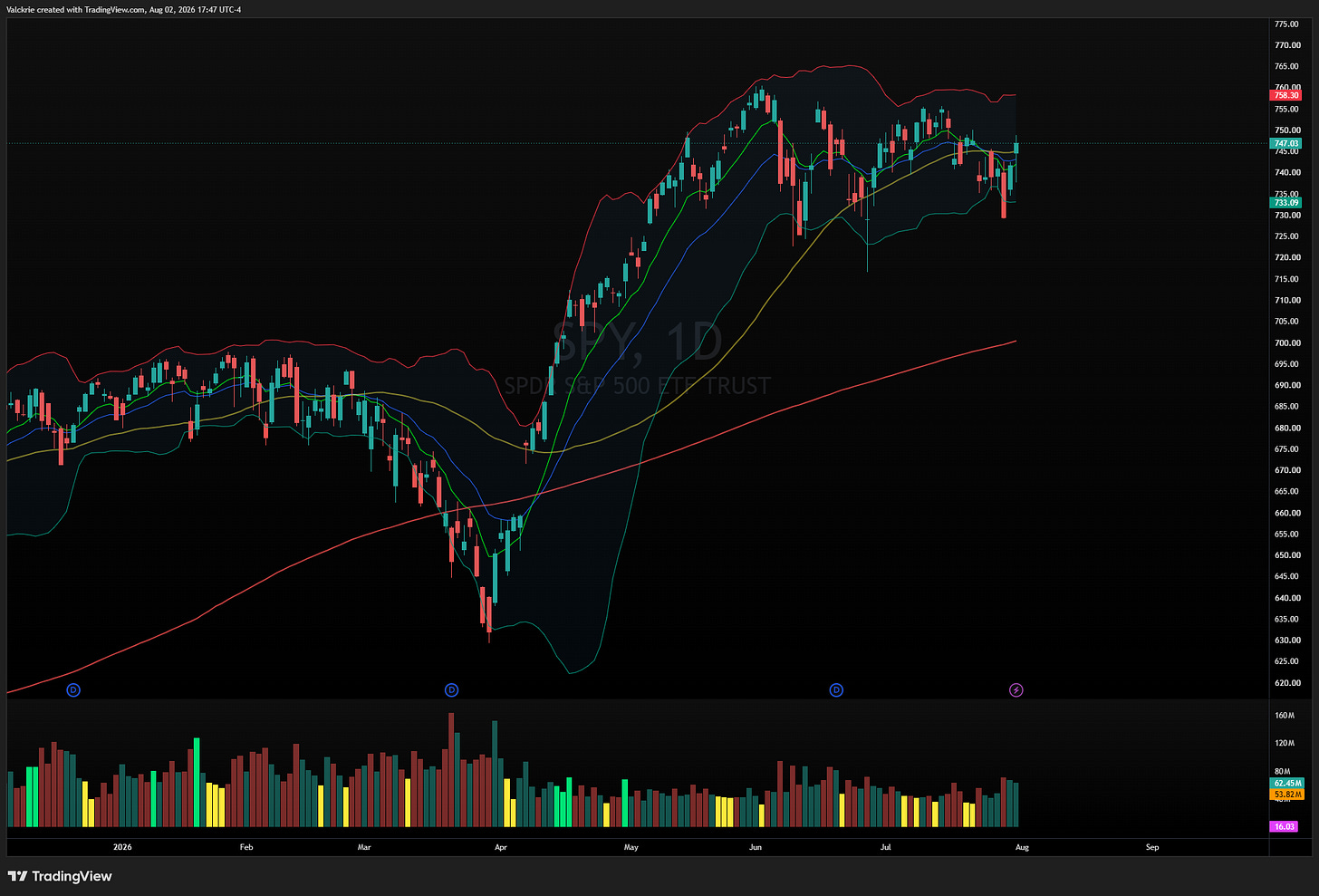Click the tallest volume bar in late March
1319x896 pixels.
point(451,770)
